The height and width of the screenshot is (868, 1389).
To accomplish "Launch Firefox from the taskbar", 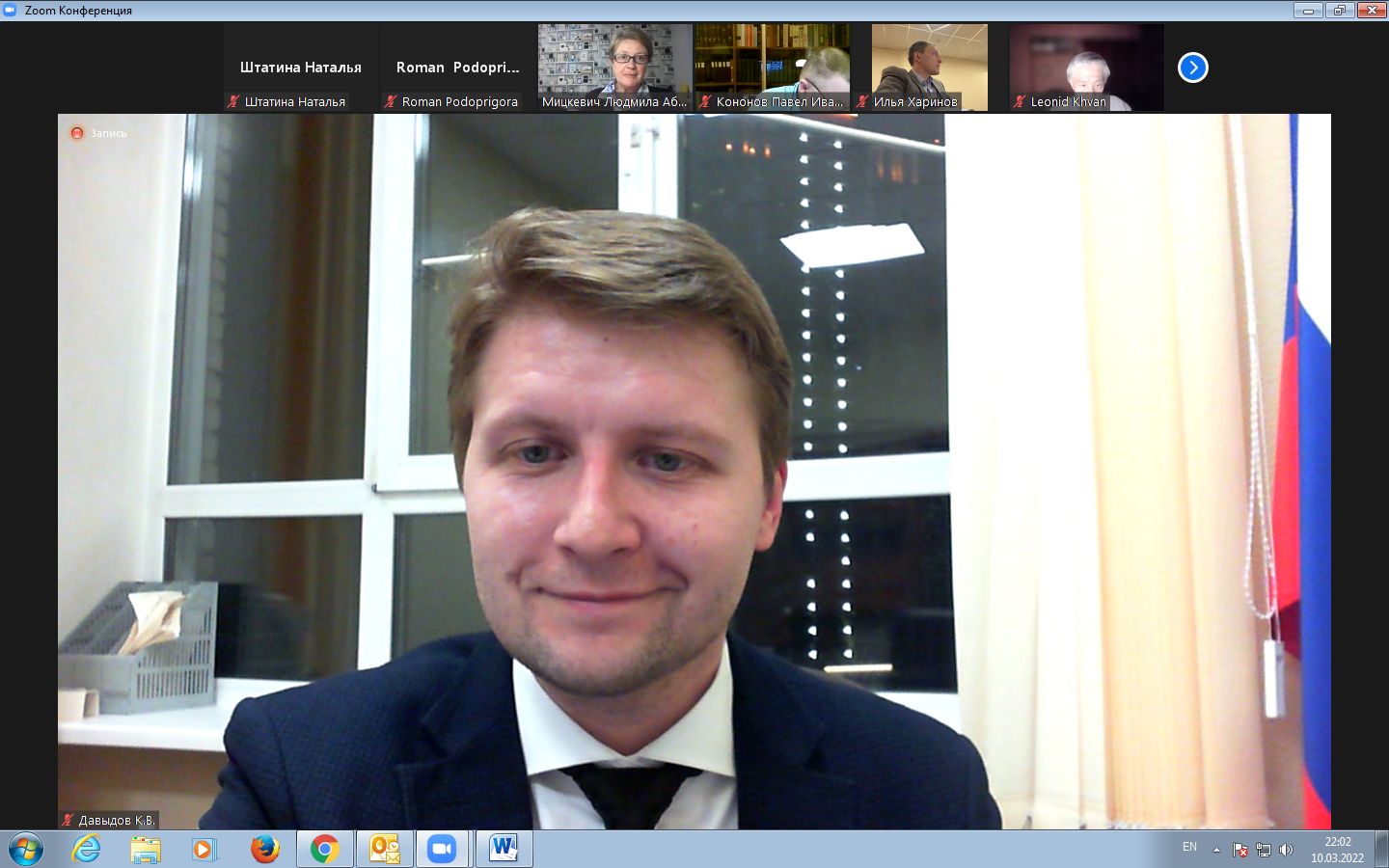I will click(264, 849).
